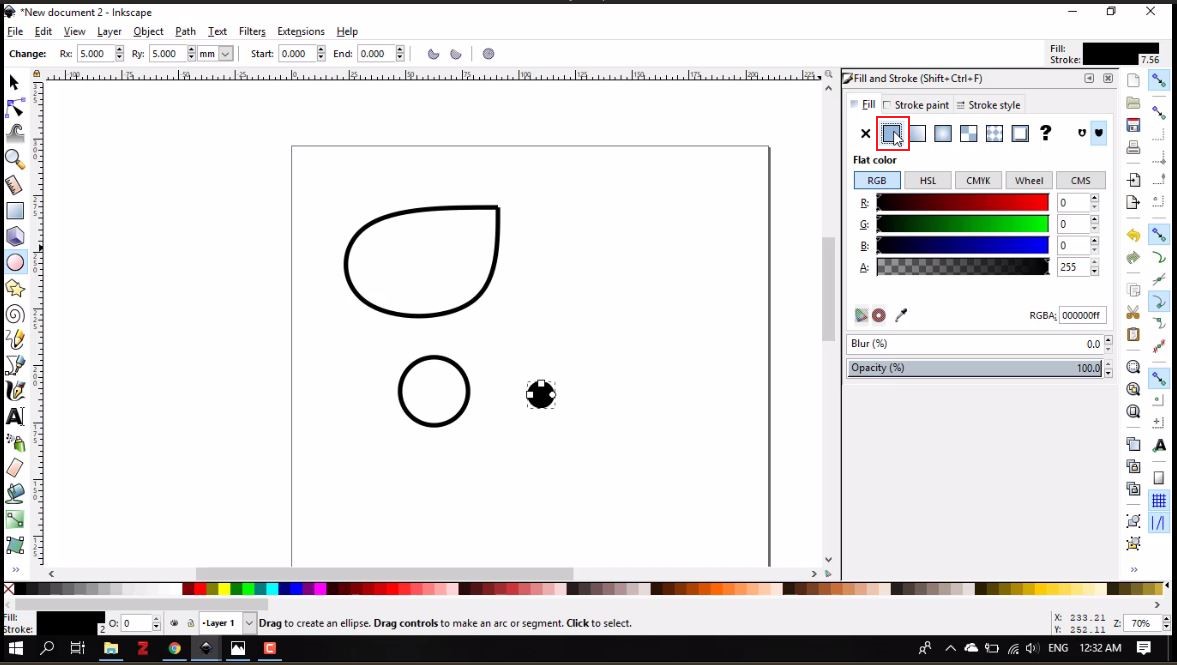Switch to the Stroke paint tab
Screen dimensions: 1177x665
click(x=916, y=105)
